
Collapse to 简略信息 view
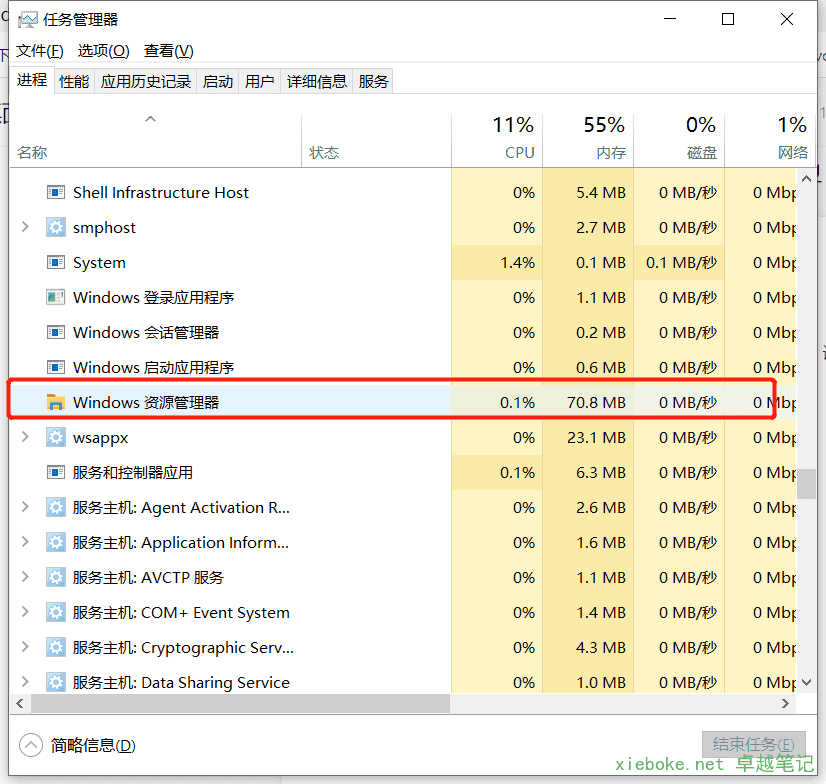point(78,745)
